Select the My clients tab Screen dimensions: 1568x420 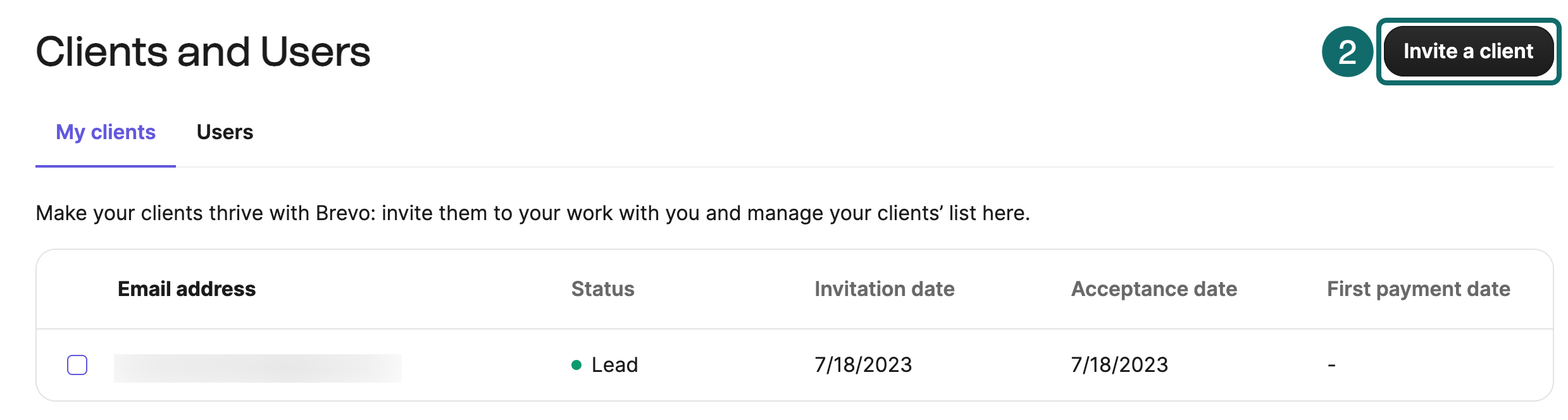pos(106,132)
